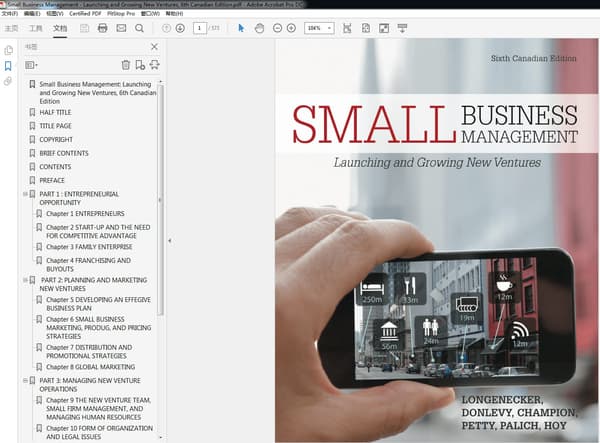This screenshot has width=600, height=443.
Task: Select the PART 2: PLANNING AND MARKETING bookmark
Action: tap(93, 284)
